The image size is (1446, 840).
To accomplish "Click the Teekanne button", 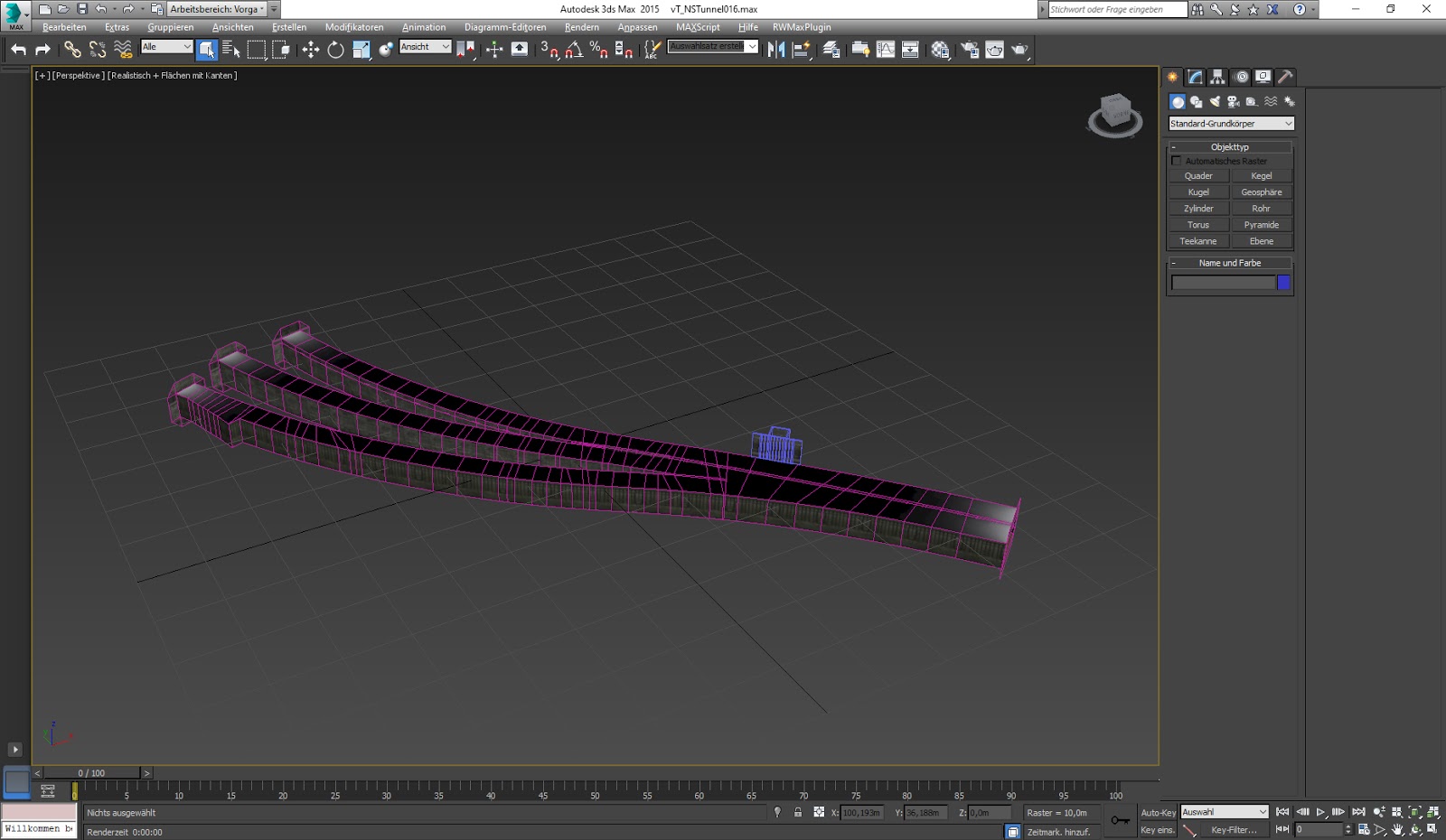I will pos(1198,241).
